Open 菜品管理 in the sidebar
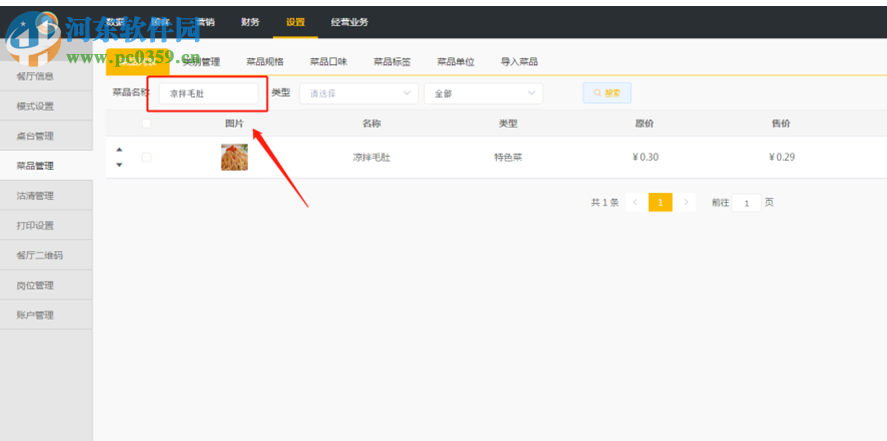Screen dimensions: 887x441 46,166
